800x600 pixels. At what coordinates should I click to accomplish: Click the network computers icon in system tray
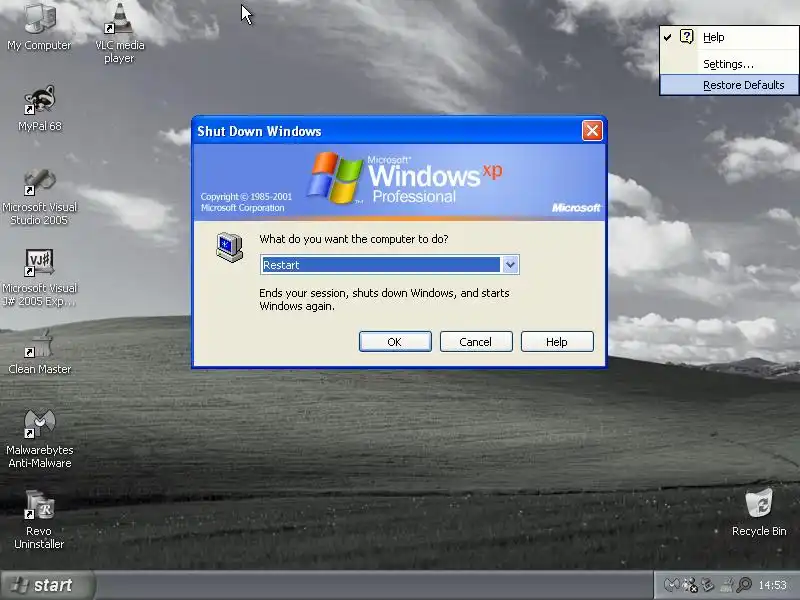(x=708, y=585)
